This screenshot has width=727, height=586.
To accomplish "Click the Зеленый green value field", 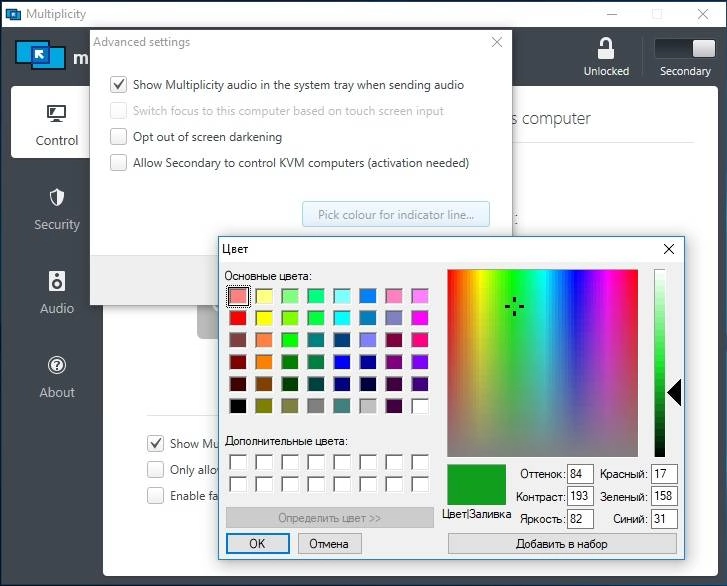I will [664, 496].
